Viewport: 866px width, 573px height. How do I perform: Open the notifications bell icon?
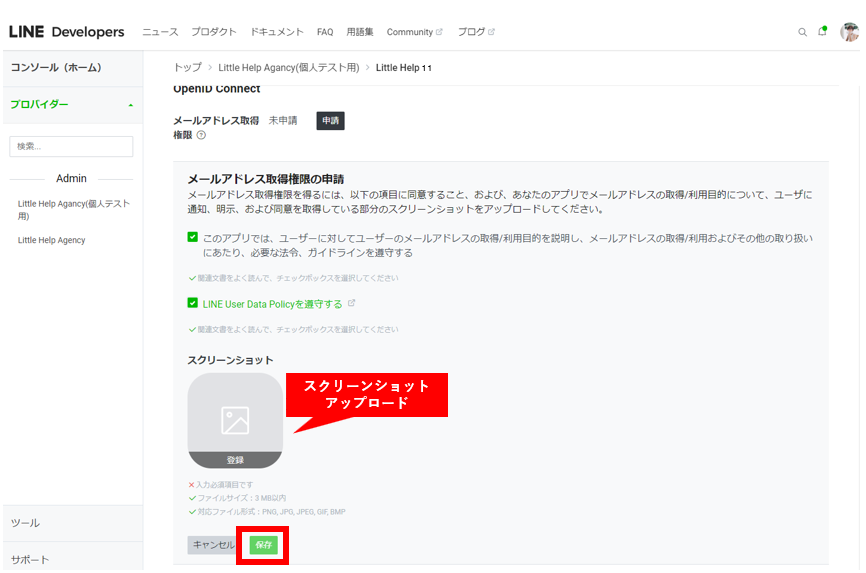(x=822, y=31)
